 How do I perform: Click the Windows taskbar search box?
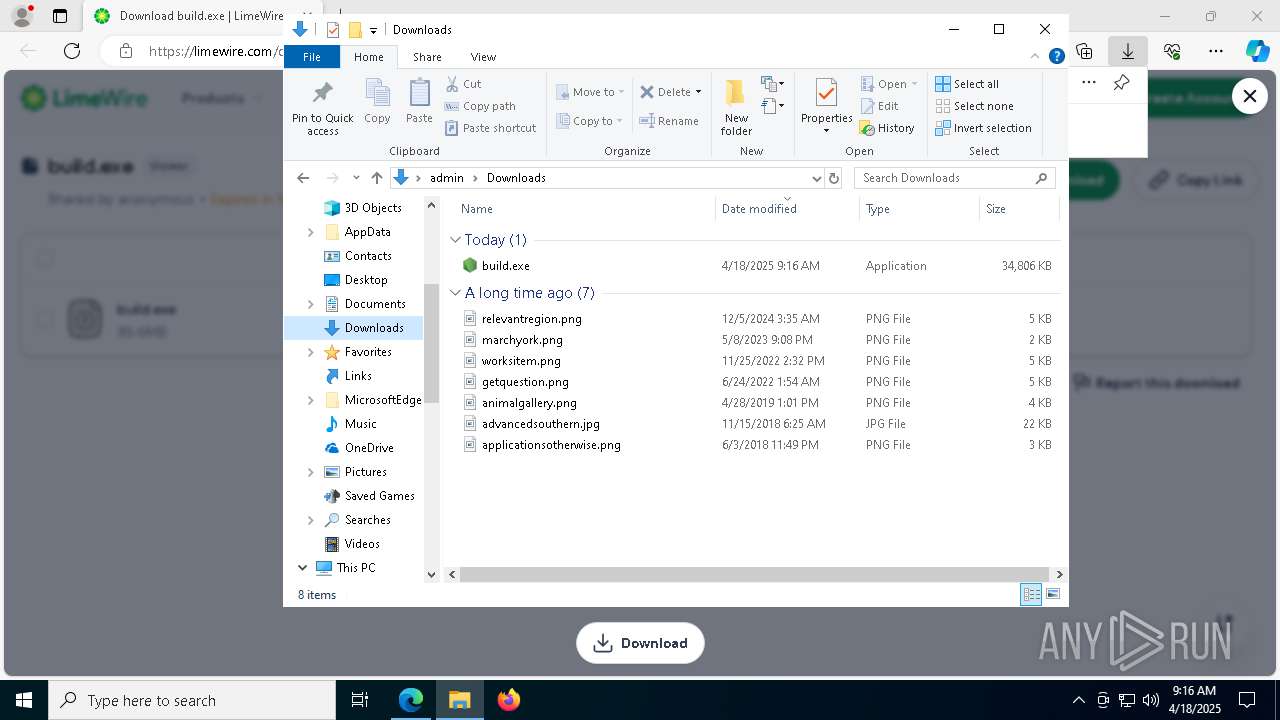(x=192, y=700)
